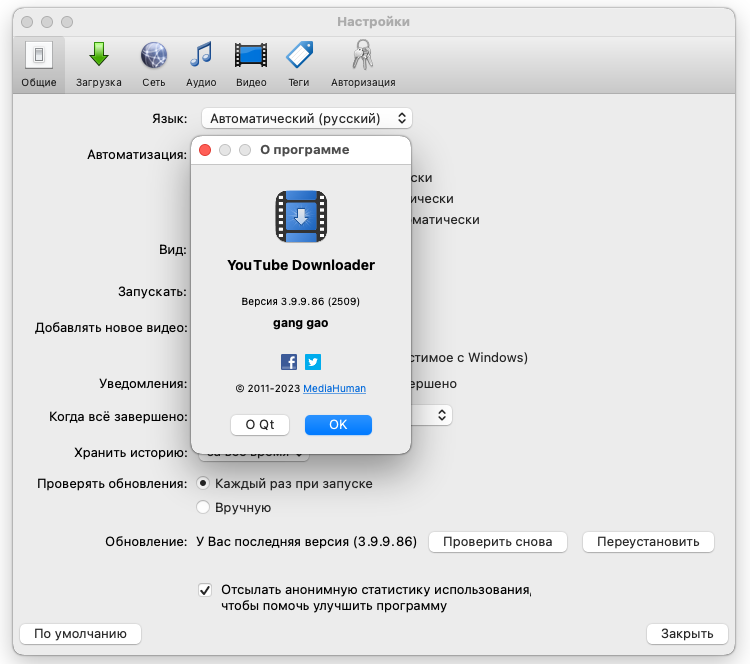Click the О Qt button
Image resolution: width=750 pixels, height=664 pixels.
tap(260, 425)
